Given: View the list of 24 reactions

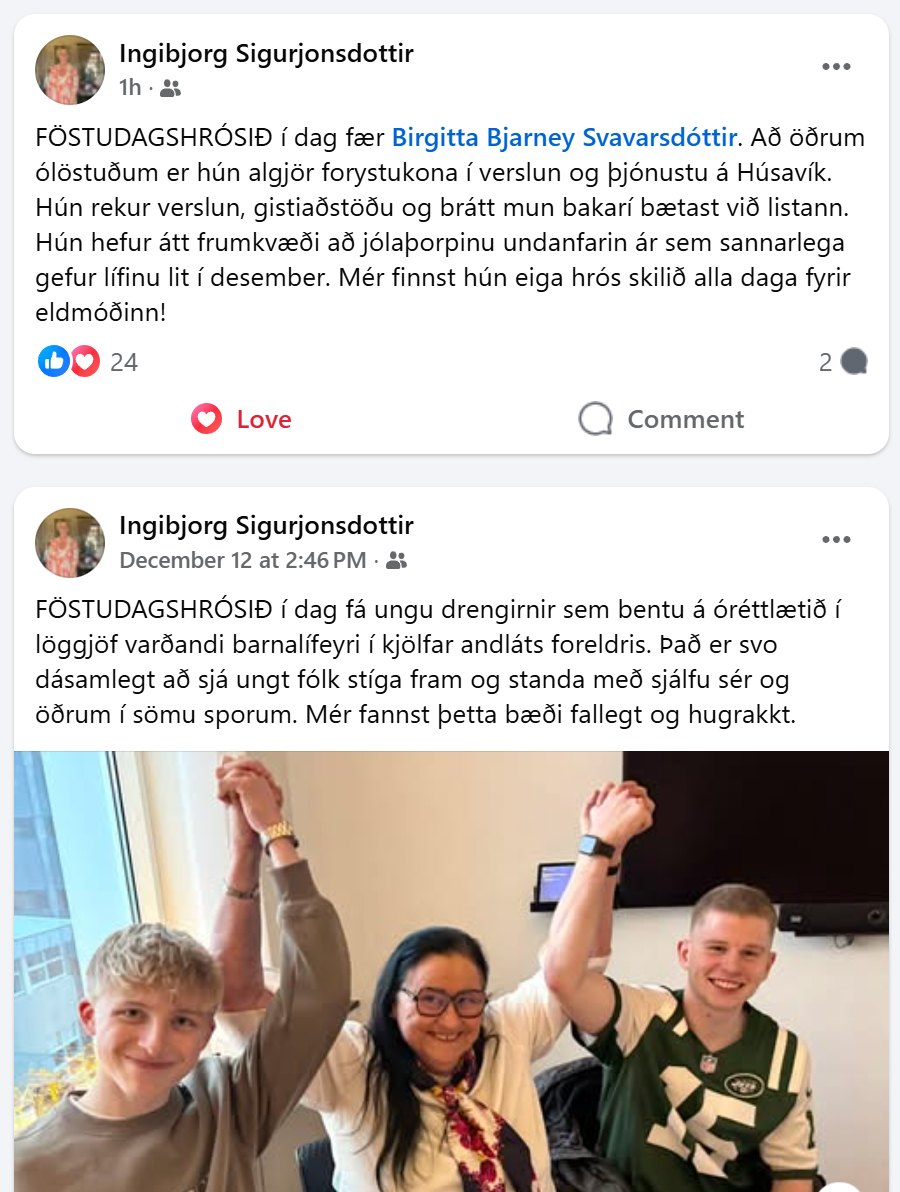Looking at the screenshot, I should tap(124, 362).
